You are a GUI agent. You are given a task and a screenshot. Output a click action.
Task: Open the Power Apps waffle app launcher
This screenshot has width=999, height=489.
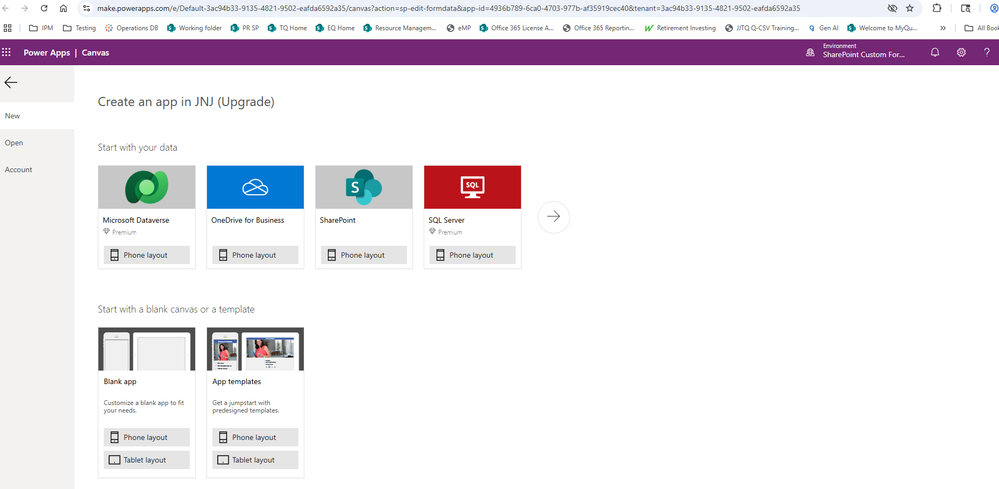pyautogui.click(x=6, y=53)
